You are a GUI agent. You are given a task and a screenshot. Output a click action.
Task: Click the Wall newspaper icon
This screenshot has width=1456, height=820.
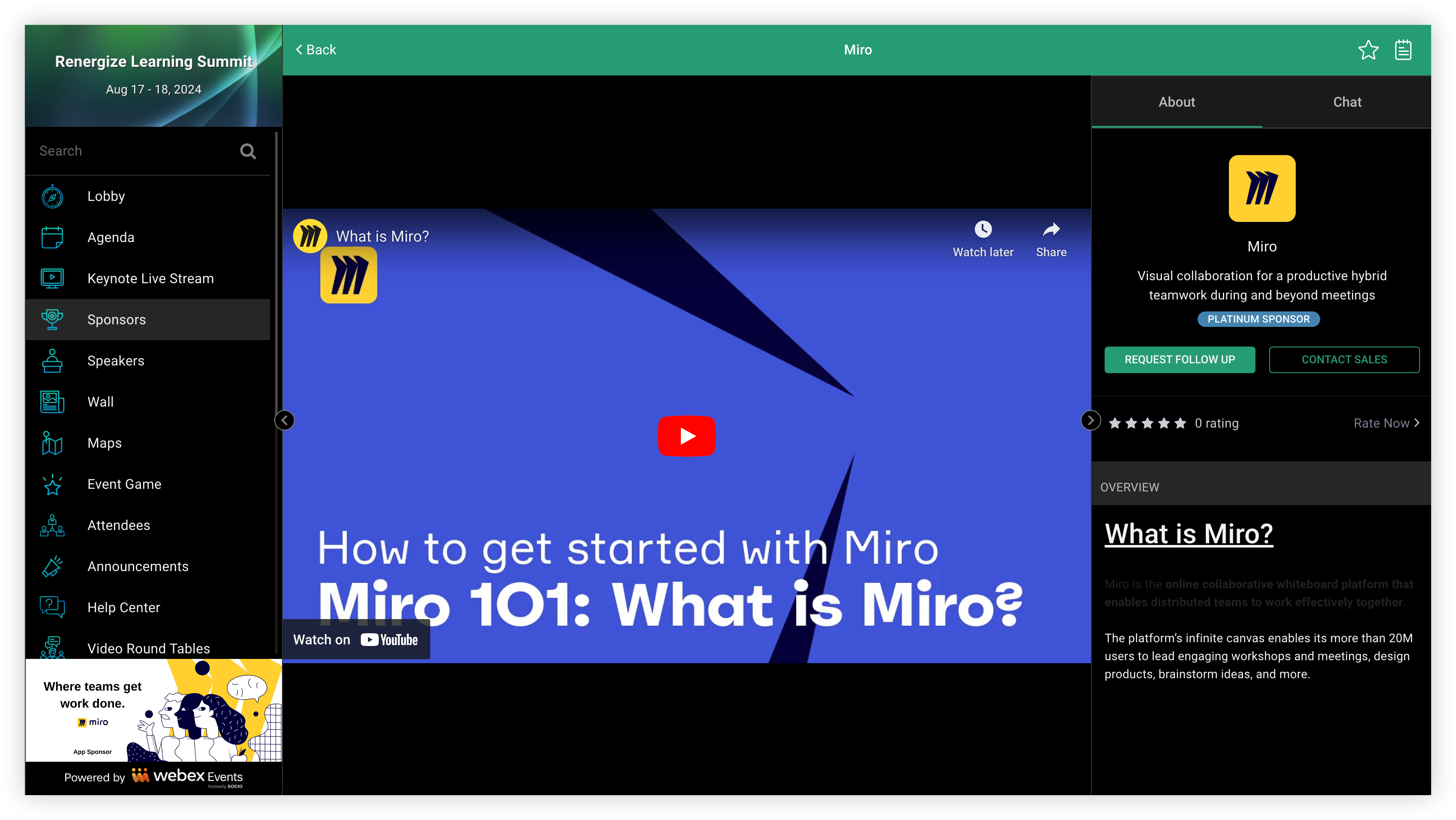[x=52, y=402]
